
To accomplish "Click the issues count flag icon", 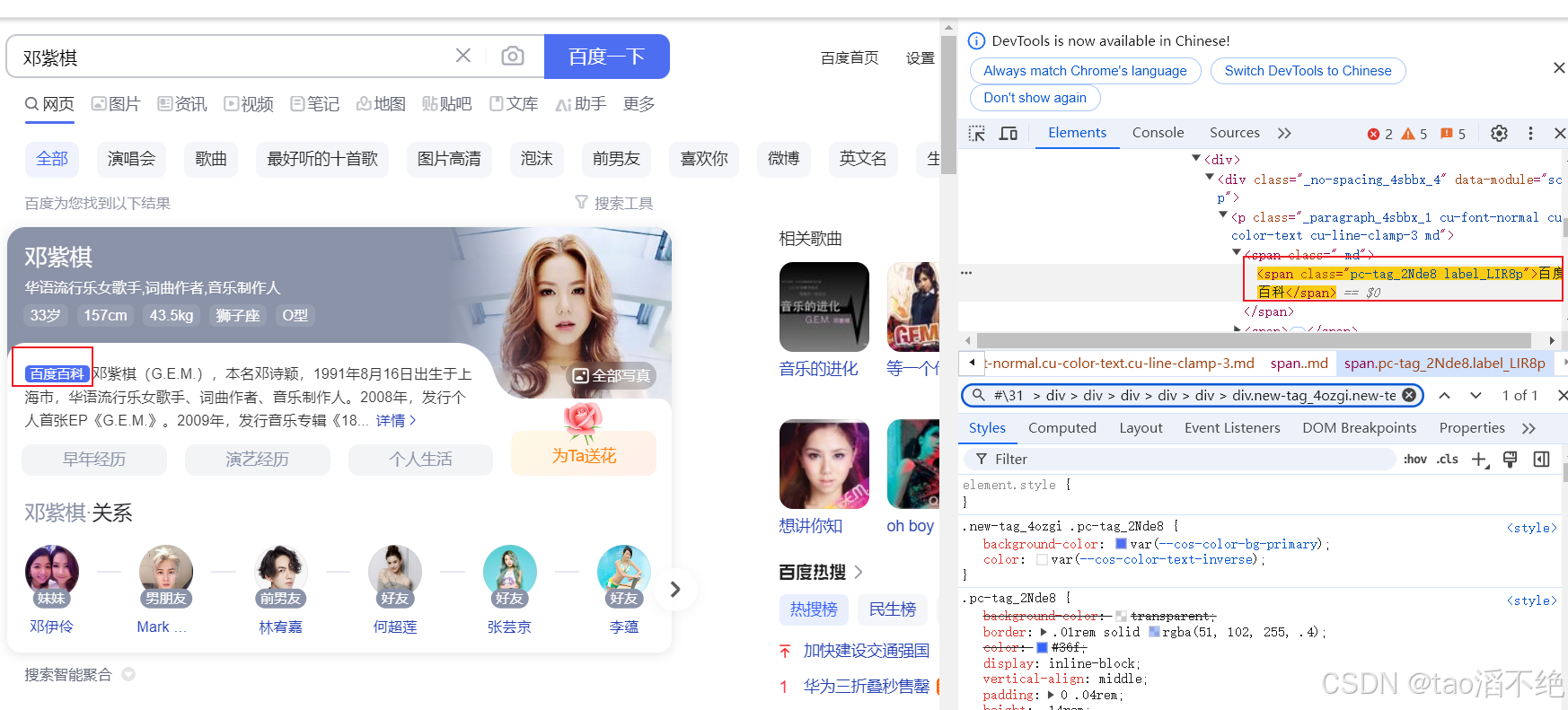I will 1452,134.
